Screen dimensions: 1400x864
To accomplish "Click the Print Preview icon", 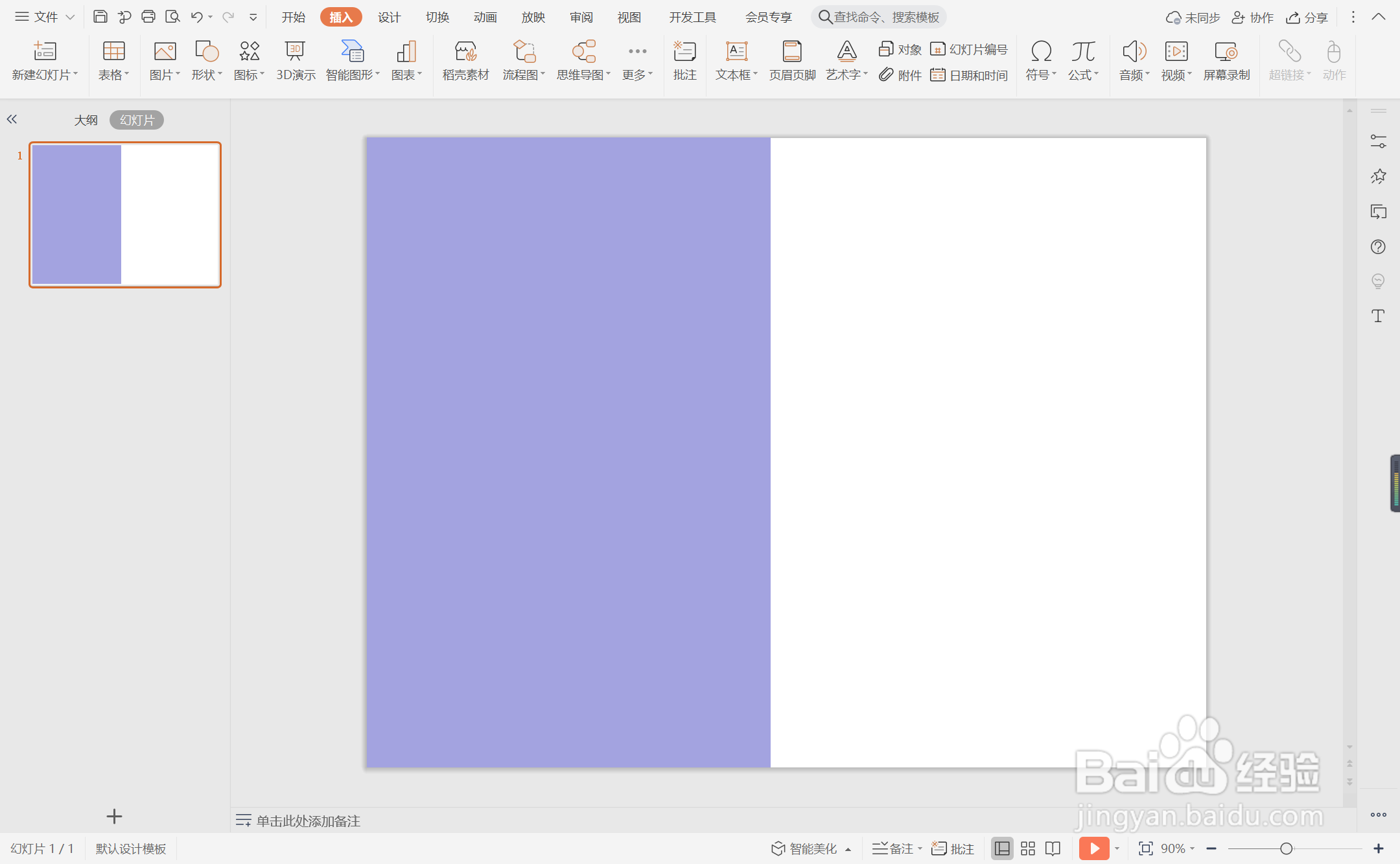I will tap(172, 17).
